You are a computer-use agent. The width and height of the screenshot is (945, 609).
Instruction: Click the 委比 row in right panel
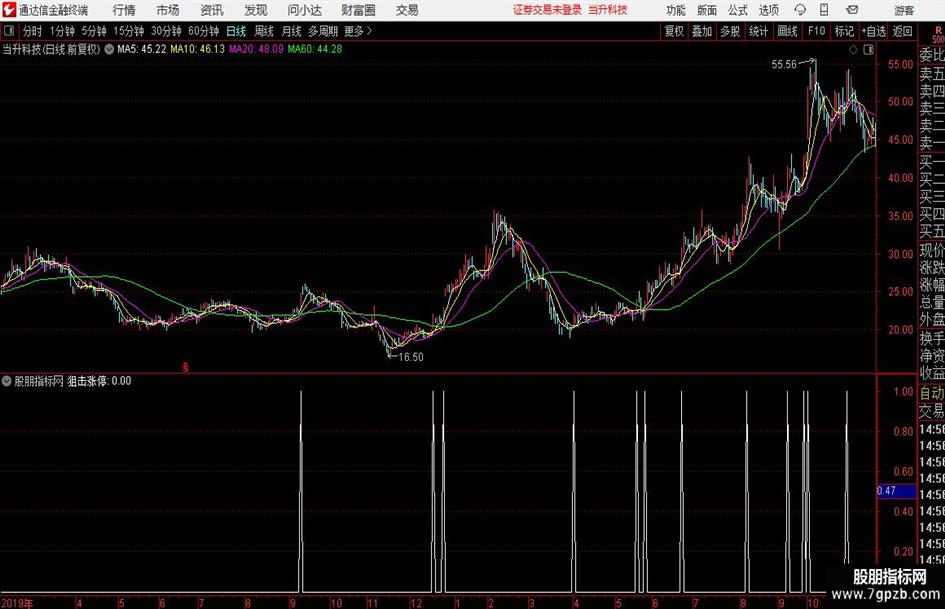(x=932, y=55)
